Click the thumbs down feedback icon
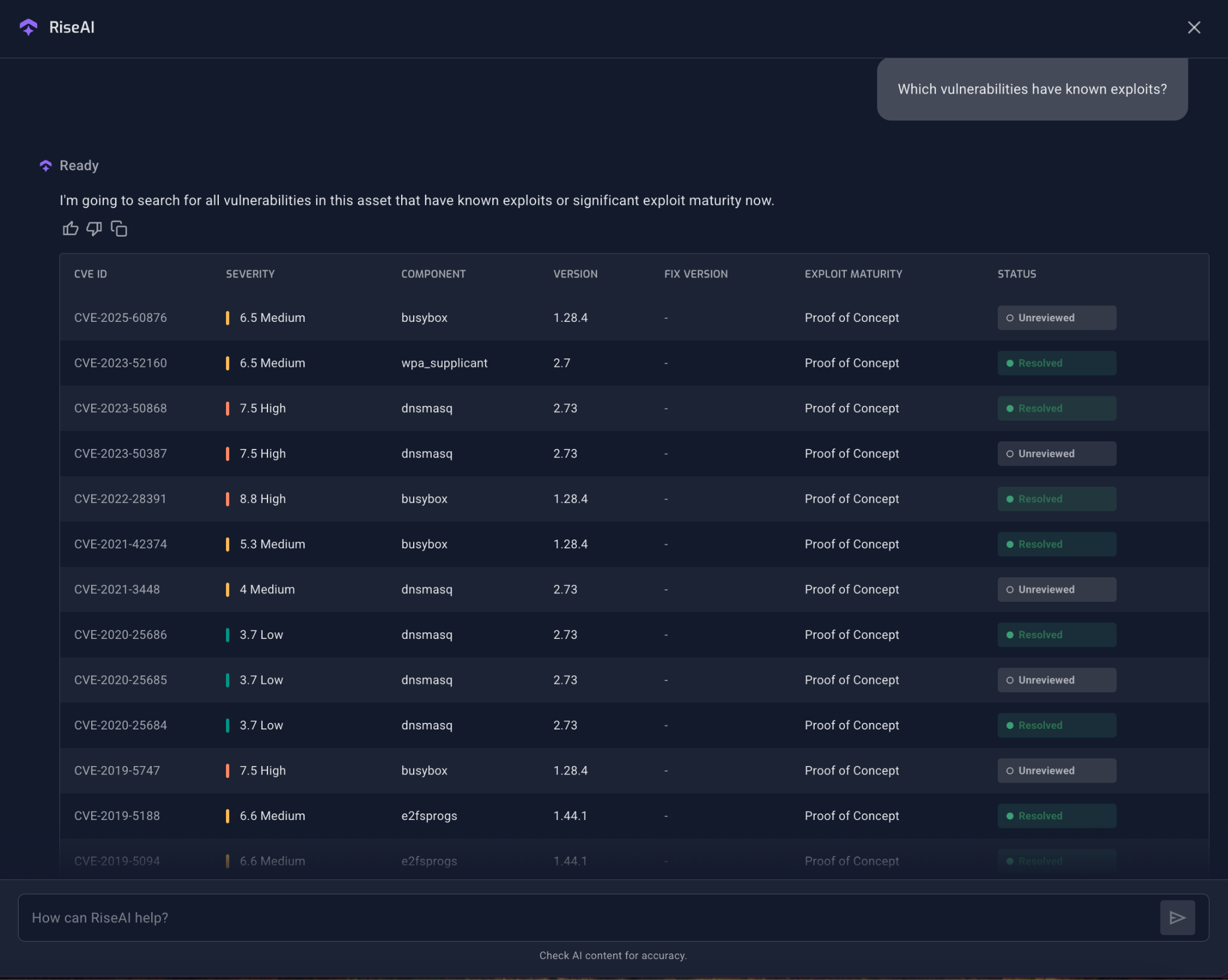The image size is (1228, 980). (x=94, y=228)
